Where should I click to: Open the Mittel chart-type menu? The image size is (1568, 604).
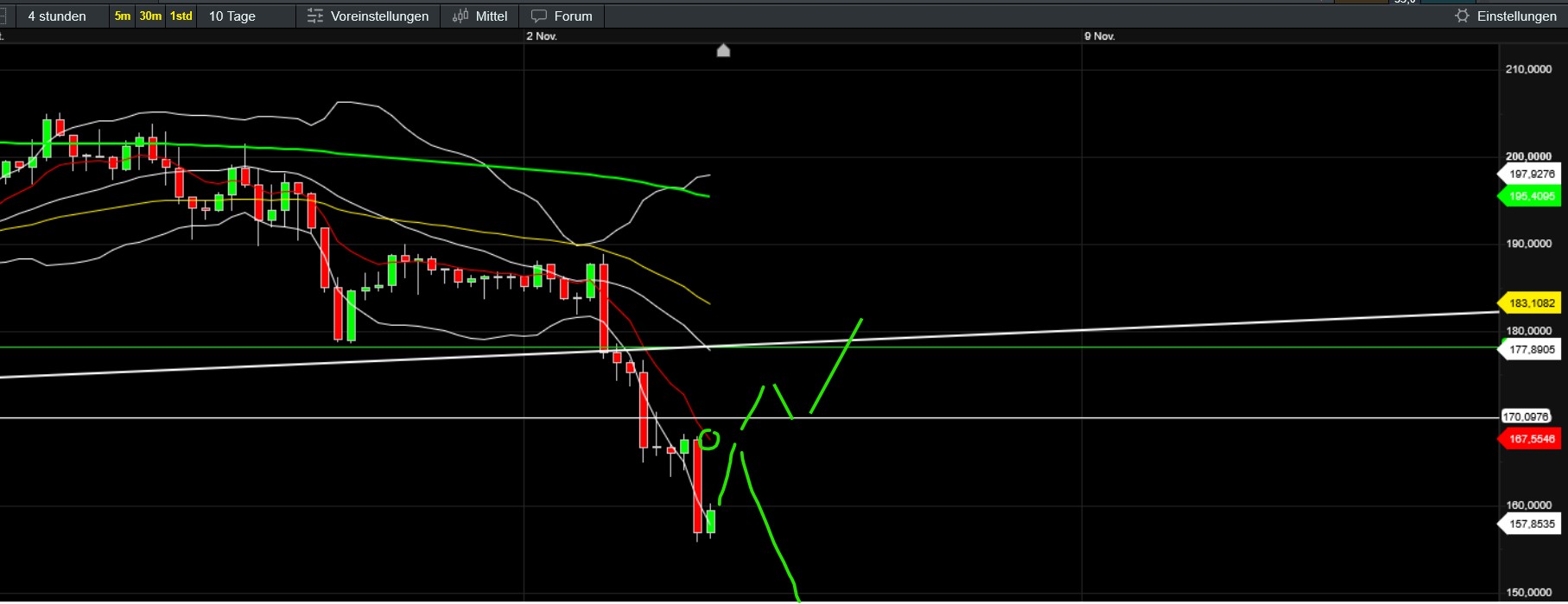coord(480,16)
